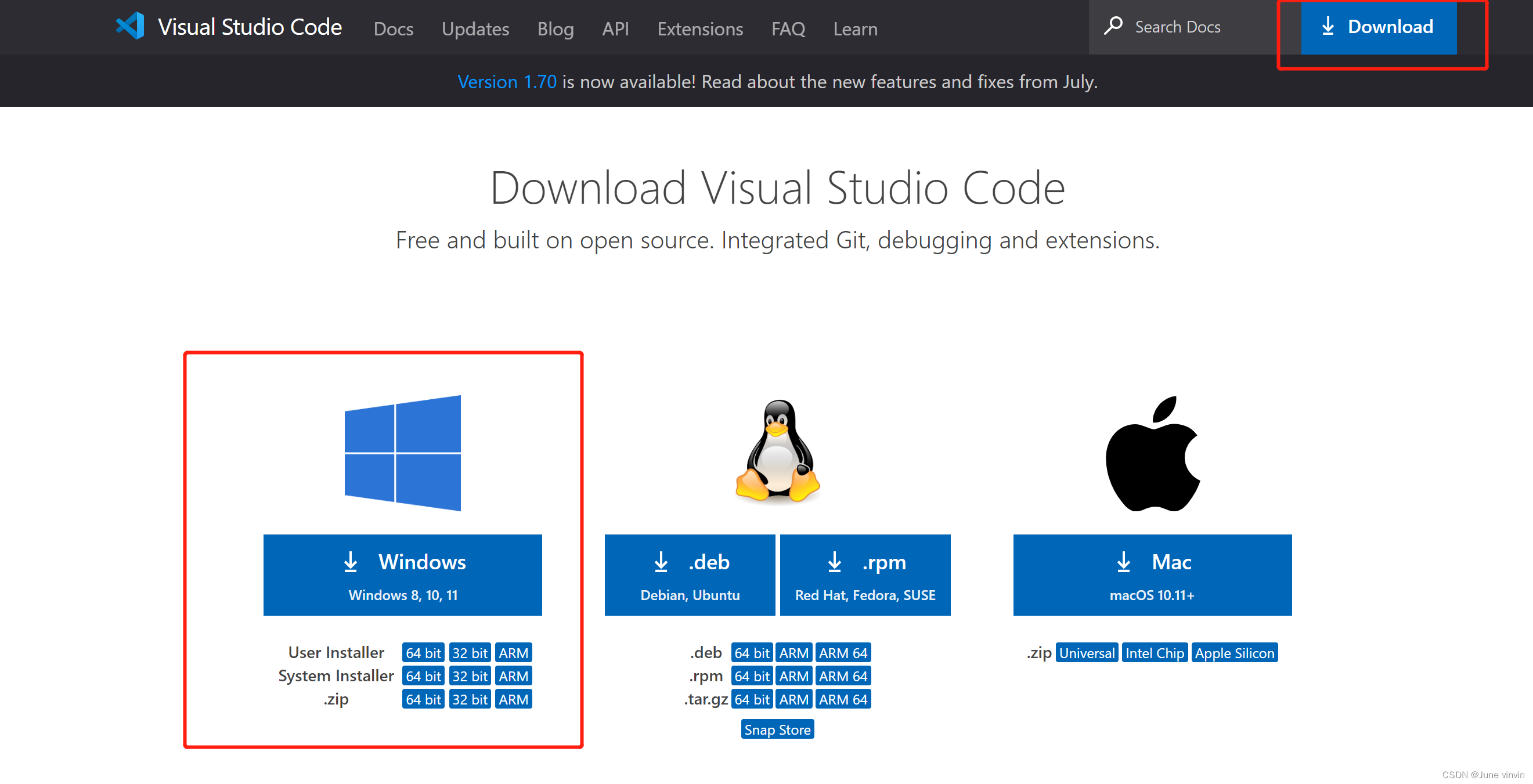1533x784 pixels.
Task: Open the API navigation link
Action: tap(615, 28)
